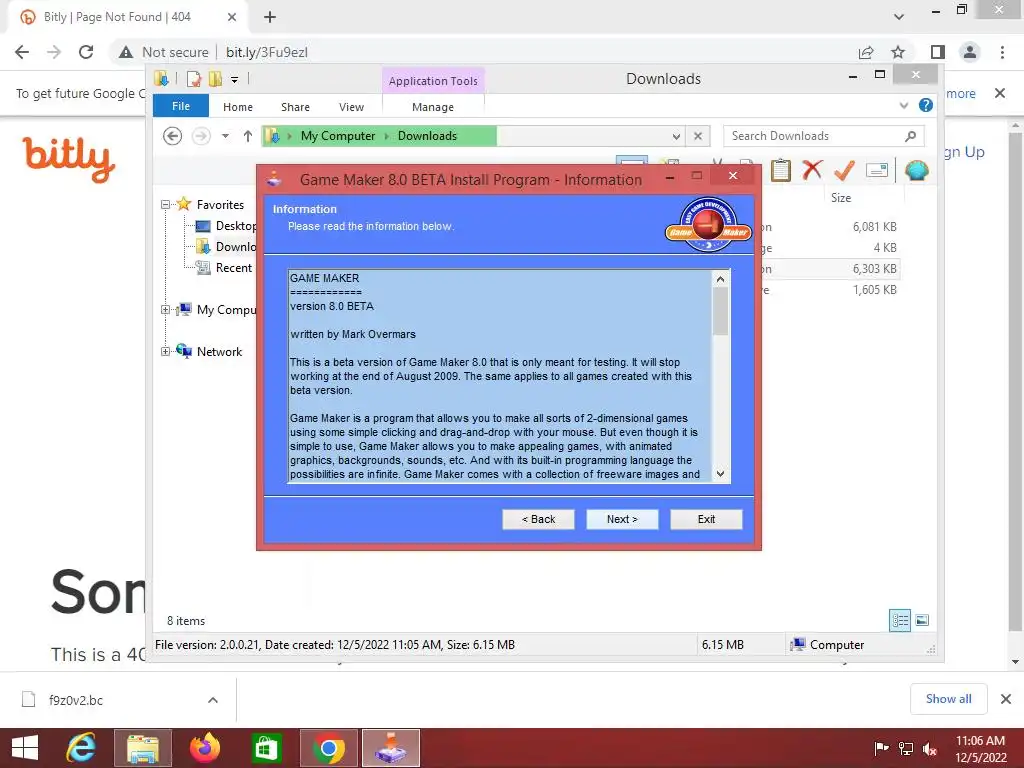The height and width of the screenshot is (768, 1024).
Task: Click Game Maker installer taskbar icon
Action: (x=391, y=748)
